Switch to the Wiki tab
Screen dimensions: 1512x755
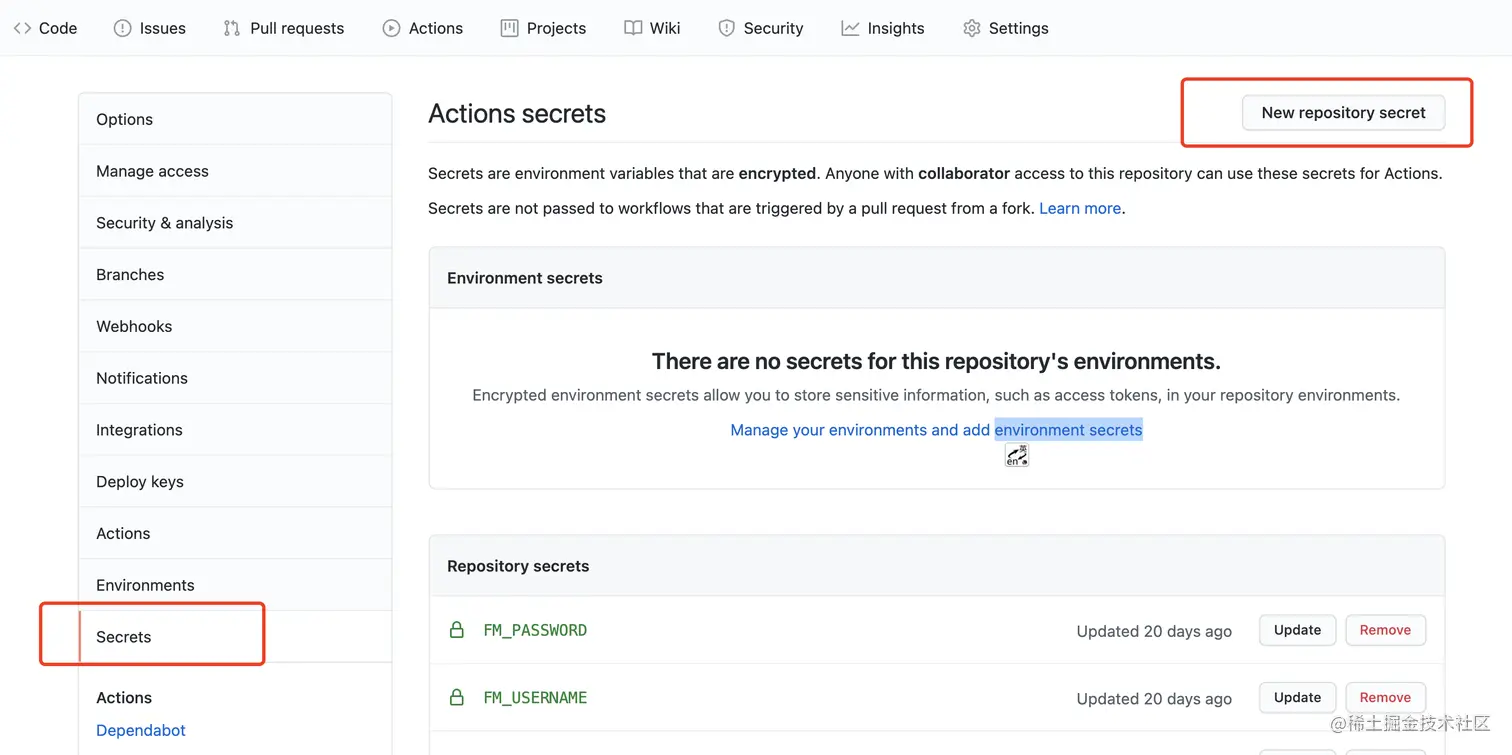(652, 28)
